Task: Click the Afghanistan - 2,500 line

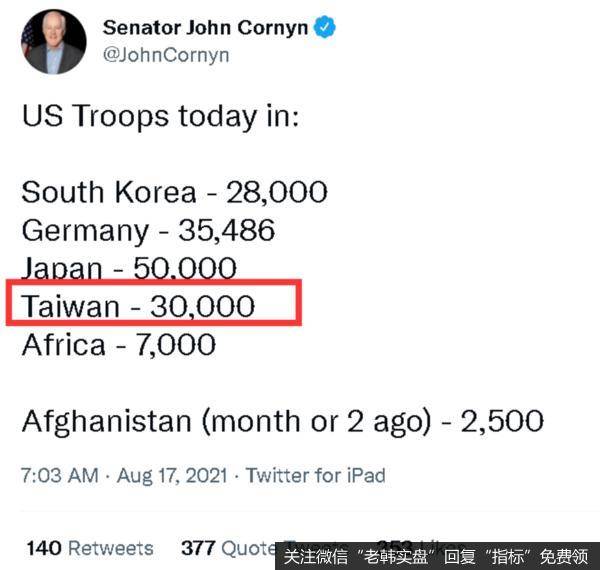Action: click(x=283, y=421)
